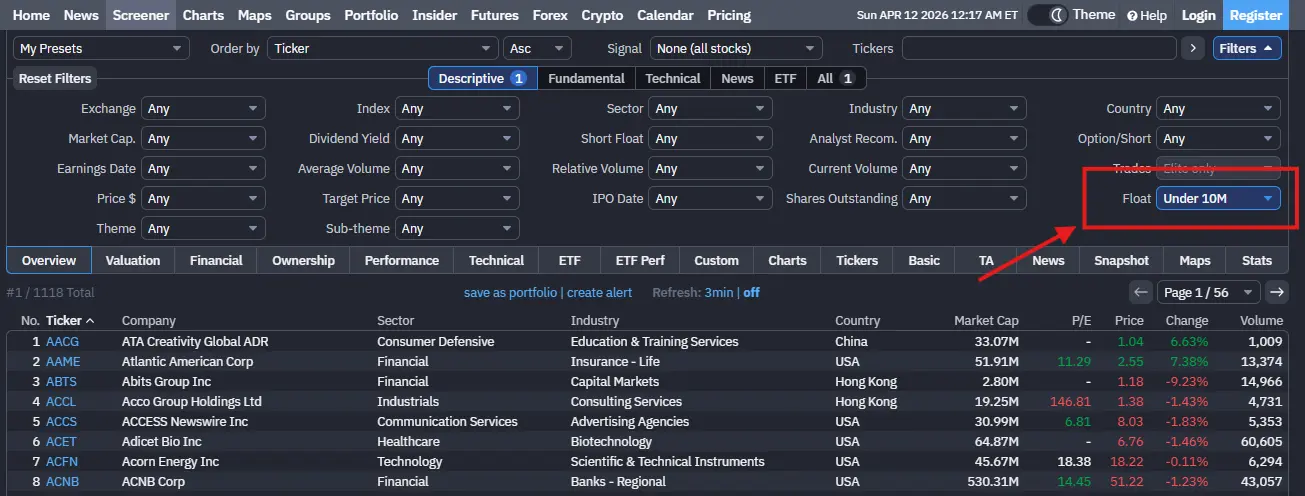Viewport: 1305px width, 496px height.
Task: Switch to the Technical filter tab beside Fundamental
Action: [x=673, y=78]
